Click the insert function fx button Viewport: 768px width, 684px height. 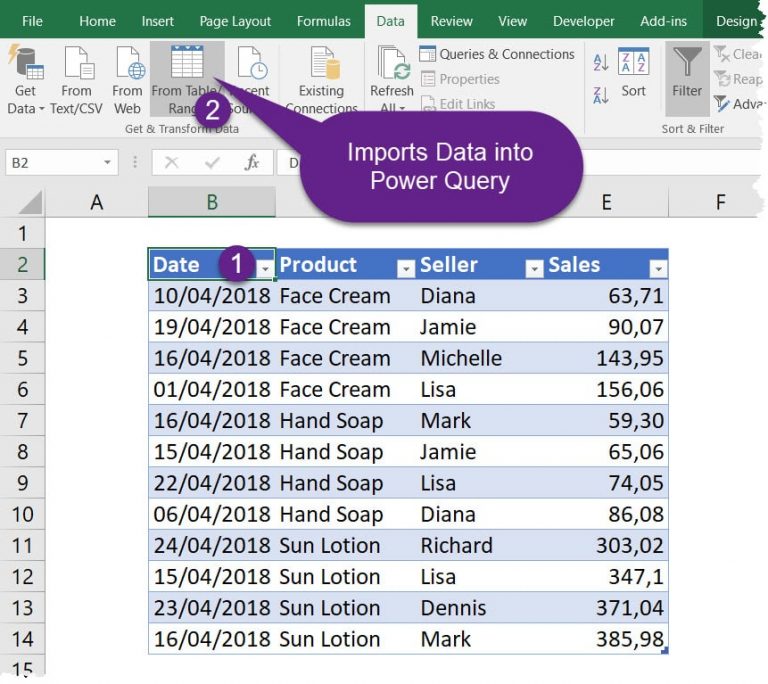click(x=252, y=162)
